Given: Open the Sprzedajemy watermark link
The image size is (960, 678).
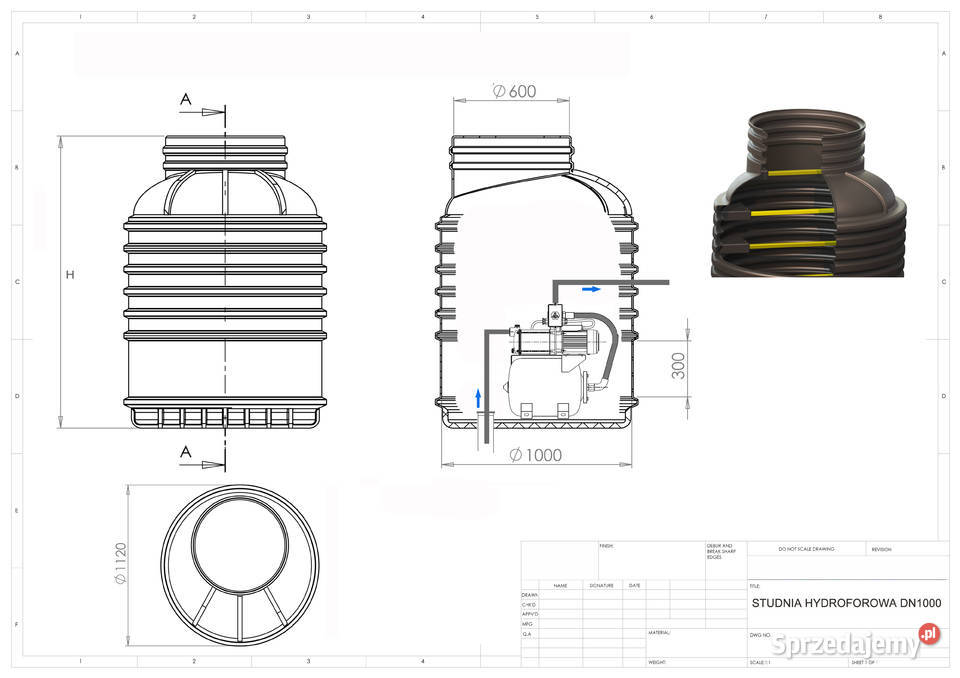Looking at the screenshot, I should [845, 645].
